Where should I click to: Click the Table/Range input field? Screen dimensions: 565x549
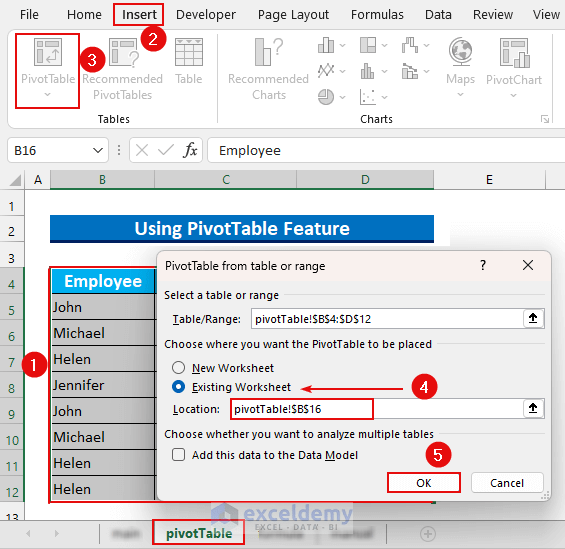(x=387, y=318)
